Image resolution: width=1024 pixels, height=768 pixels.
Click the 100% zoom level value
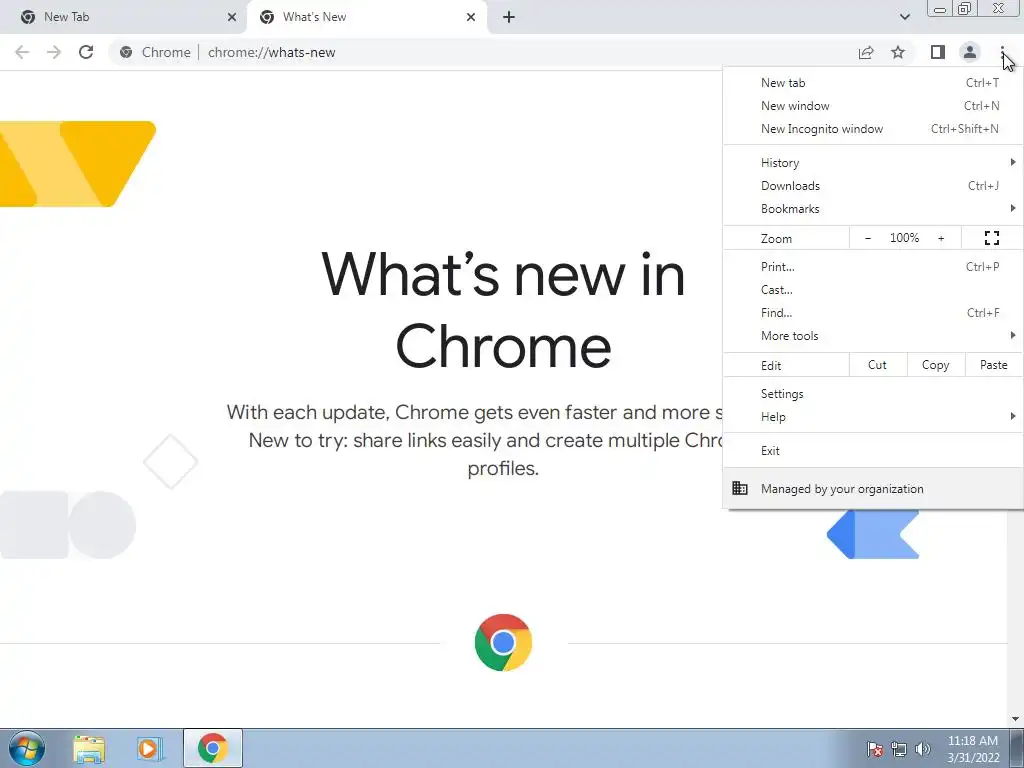pos(904,238)
